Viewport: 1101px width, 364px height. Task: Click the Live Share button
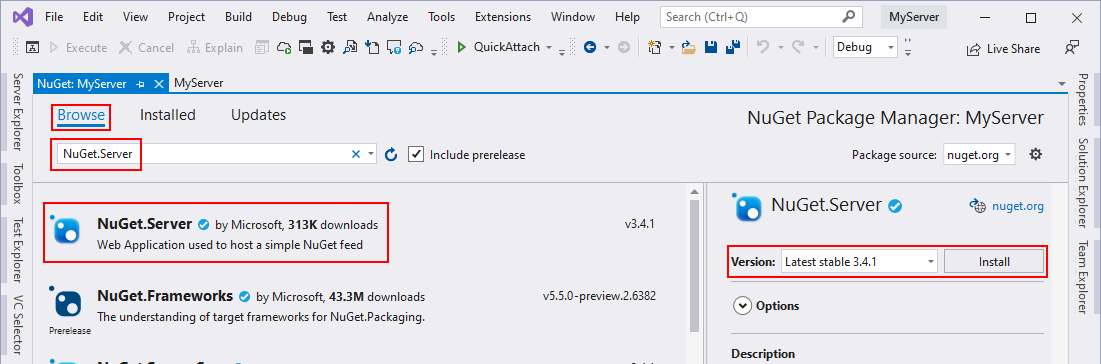[x=1004, y=49]
